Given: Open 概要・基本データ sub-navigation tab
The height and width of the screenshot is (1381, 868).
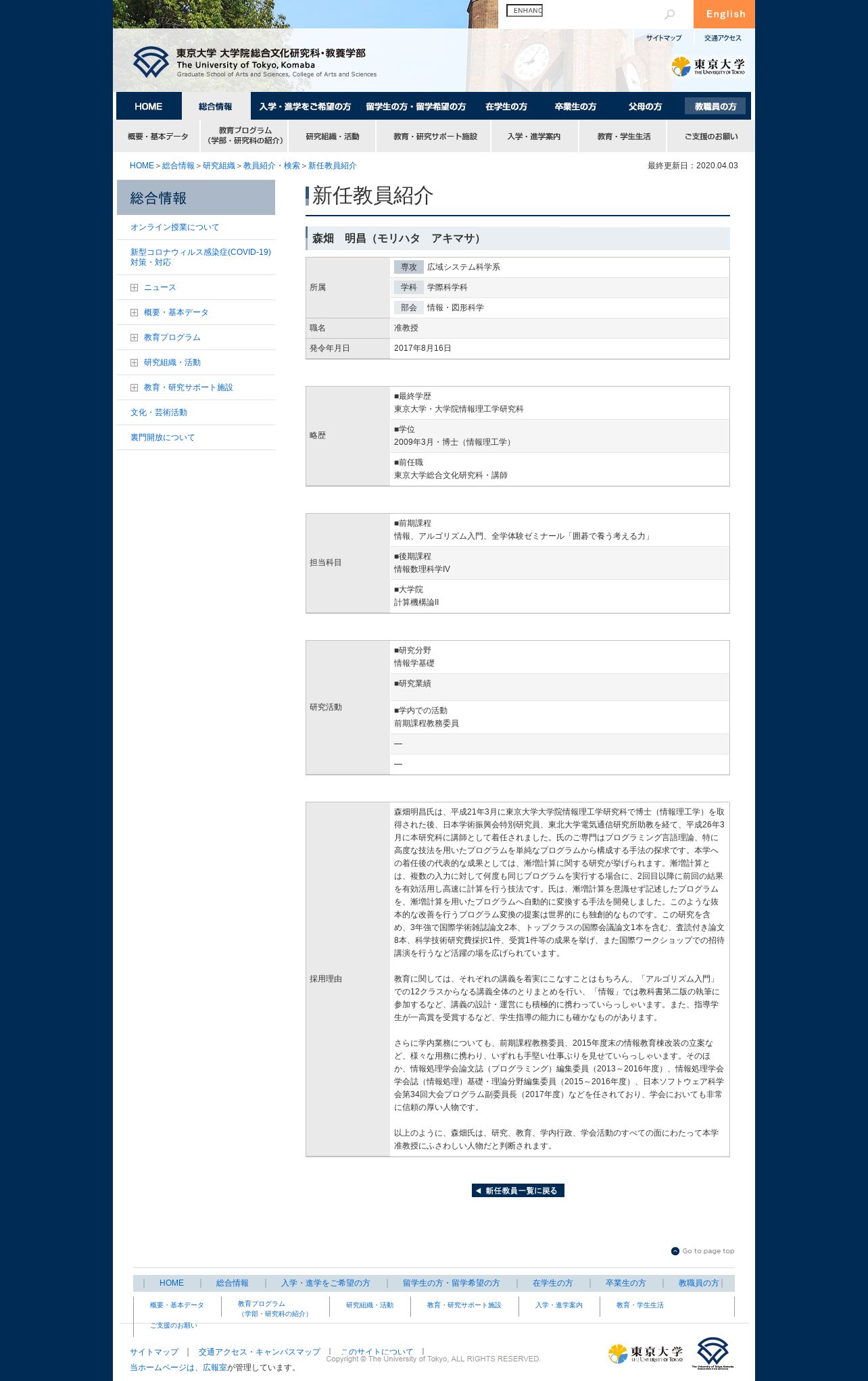Looking at the screenshot, I should (x=158, y=136).
